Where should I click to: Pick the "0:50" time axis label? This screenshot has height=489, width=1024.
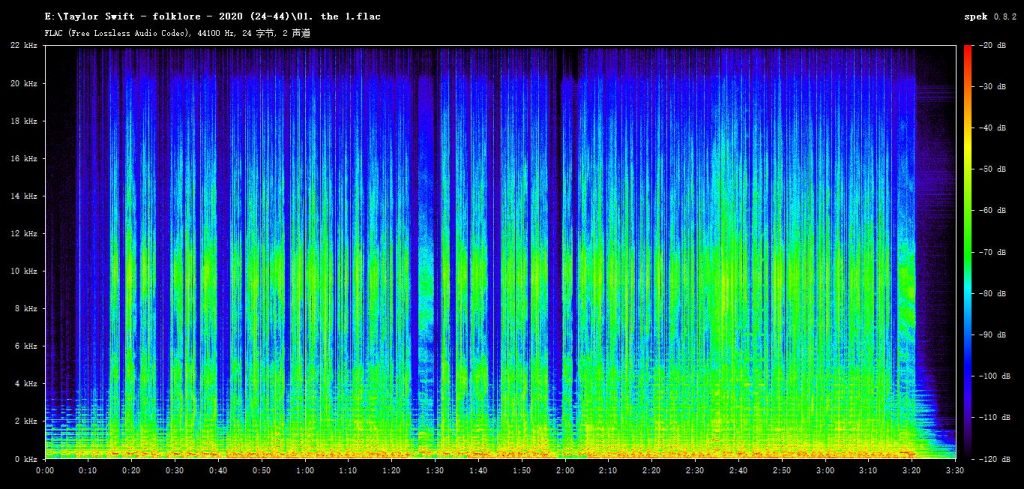[x=262, y=470]
